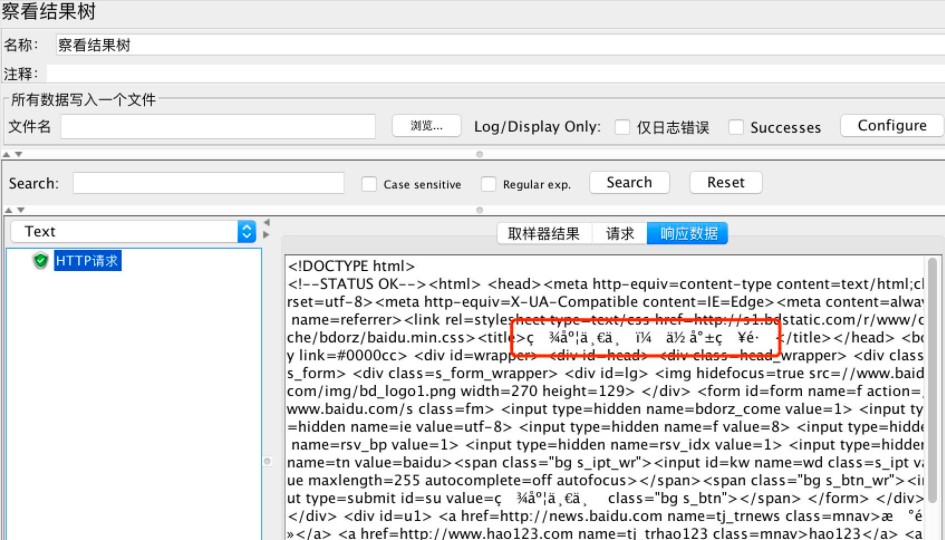Enable the 仅日志错误 checkbox
Screen dimensions: 945x540
(622, 127)
